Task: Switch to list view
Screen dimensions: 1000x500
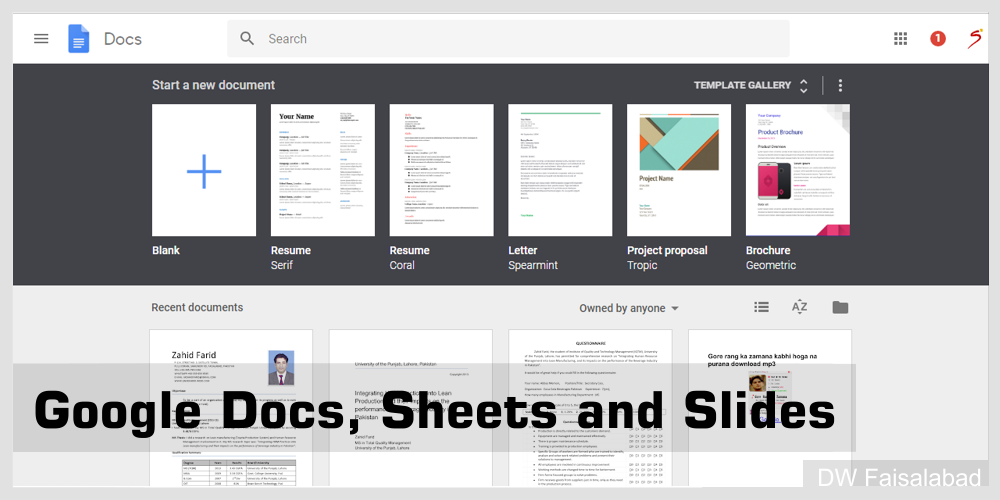Action: click(761, 307)
